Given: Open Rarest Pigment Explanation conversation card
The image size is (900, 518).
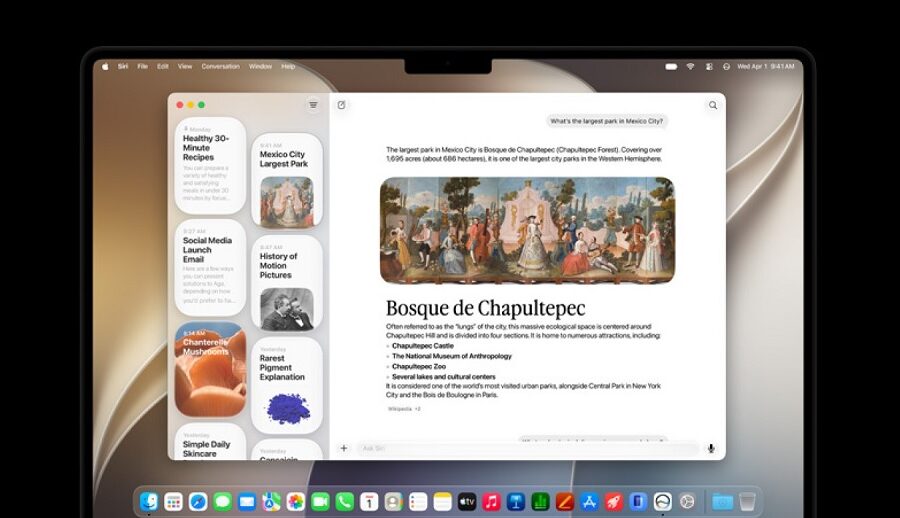Looking at the screenshot, I should [x=287, y=385].
